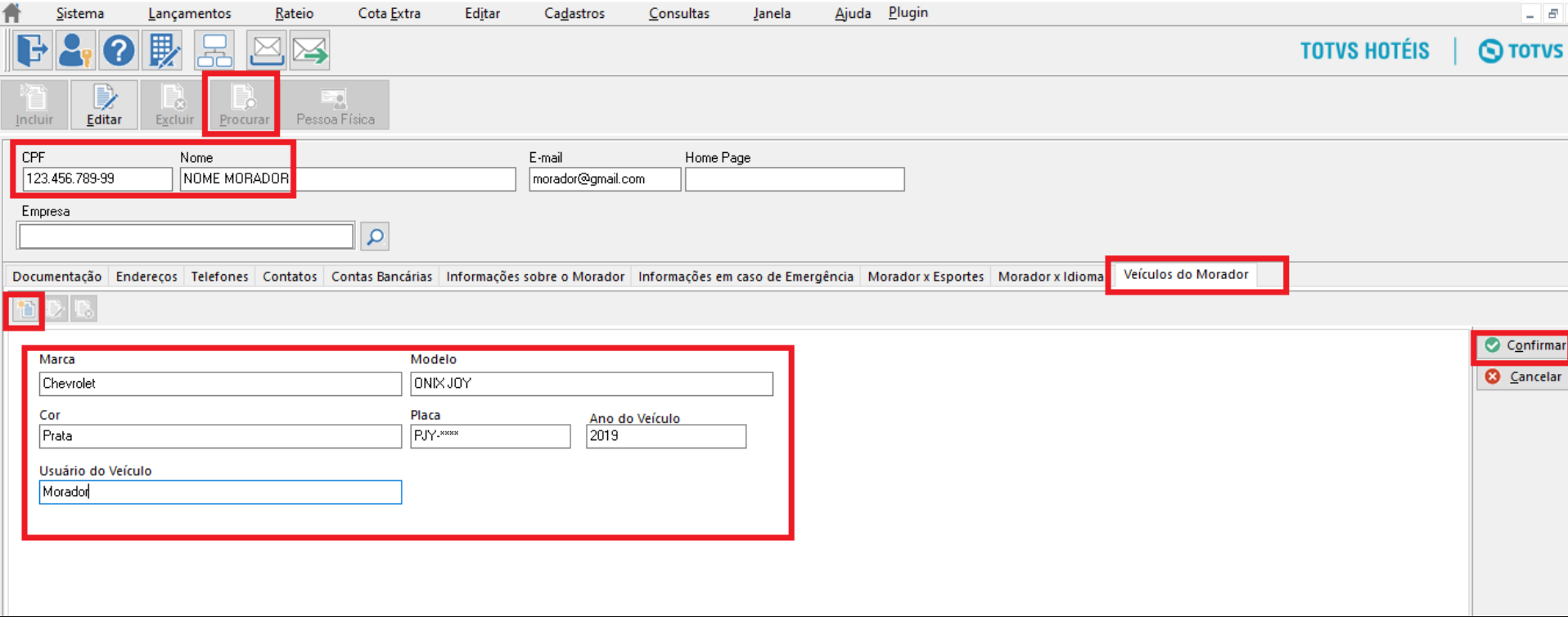Switch to the Endereços tab
Screen dimensions: 1568x617
point(146,277)
